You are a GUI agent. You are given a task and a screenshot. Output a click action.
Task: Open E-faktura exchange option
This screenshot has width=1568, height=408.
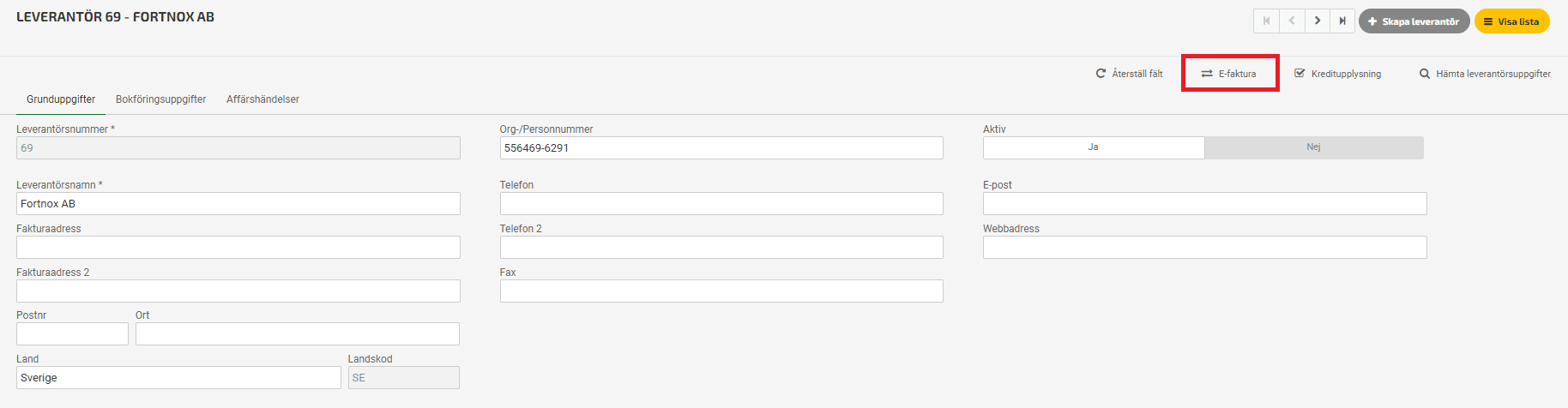point(1229,74)
